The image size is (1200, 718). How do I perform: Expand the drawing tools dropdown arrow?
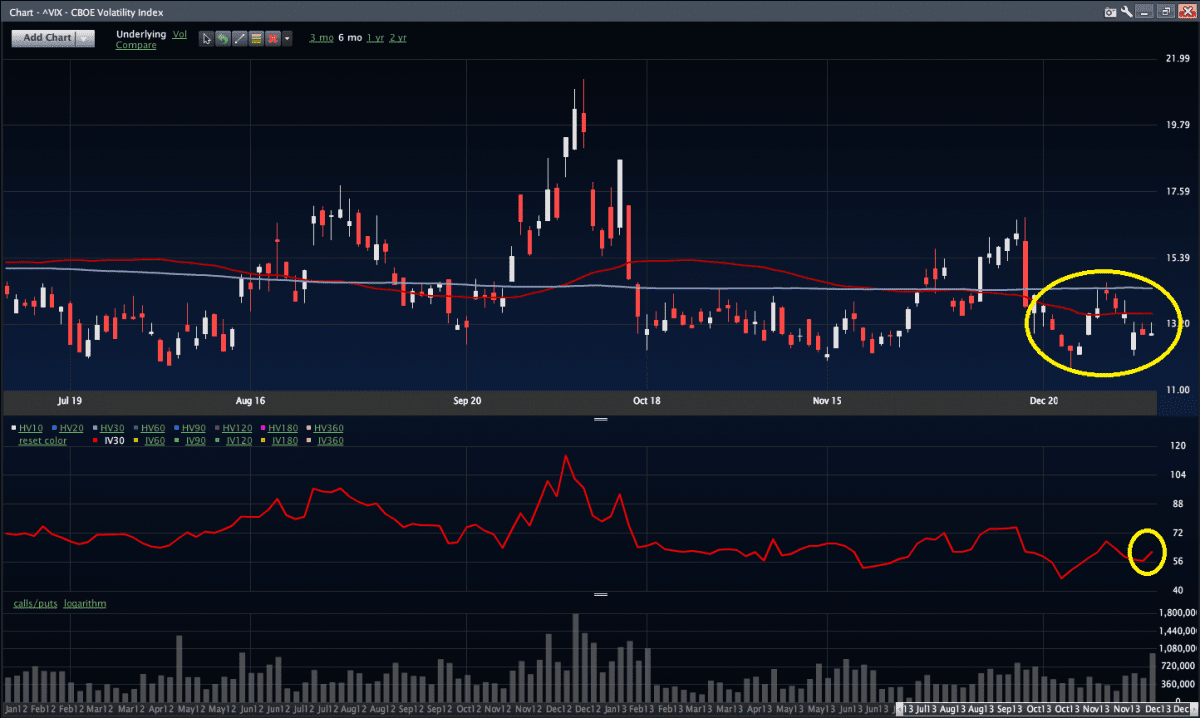[288, 38]
